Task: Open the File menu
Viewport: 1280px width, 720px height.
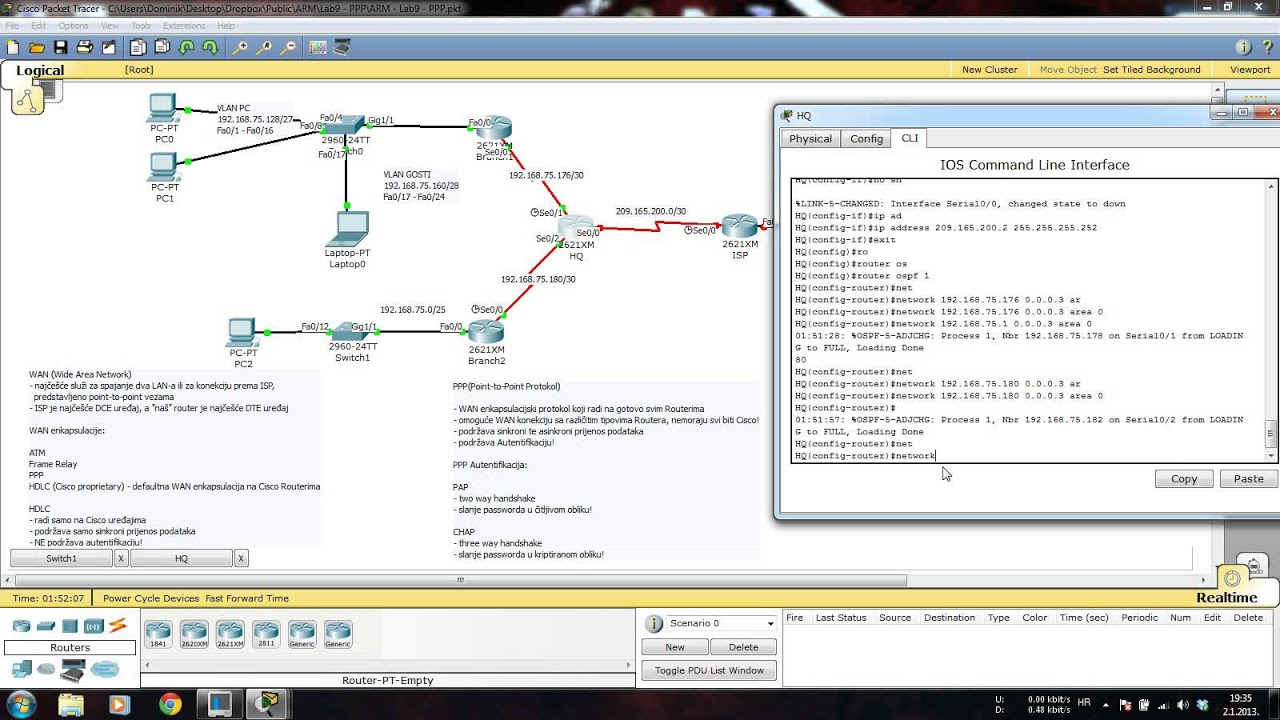Action: click(12, 26)
